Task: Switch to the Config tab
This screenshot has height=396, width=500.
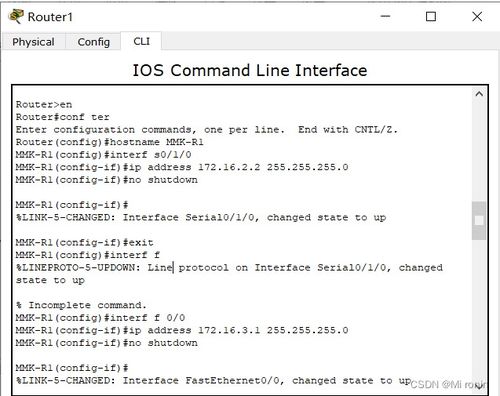Action: point(93,42)
